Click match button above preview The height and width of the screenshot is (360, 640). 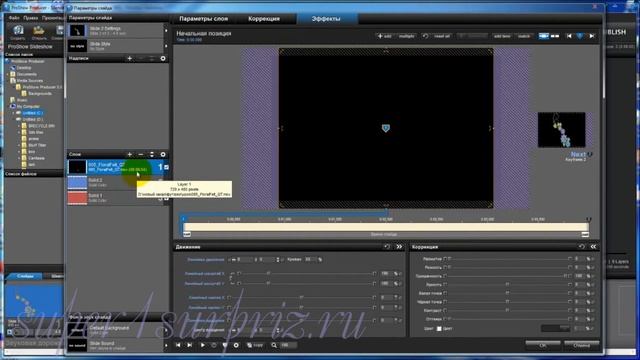(524, 36)
